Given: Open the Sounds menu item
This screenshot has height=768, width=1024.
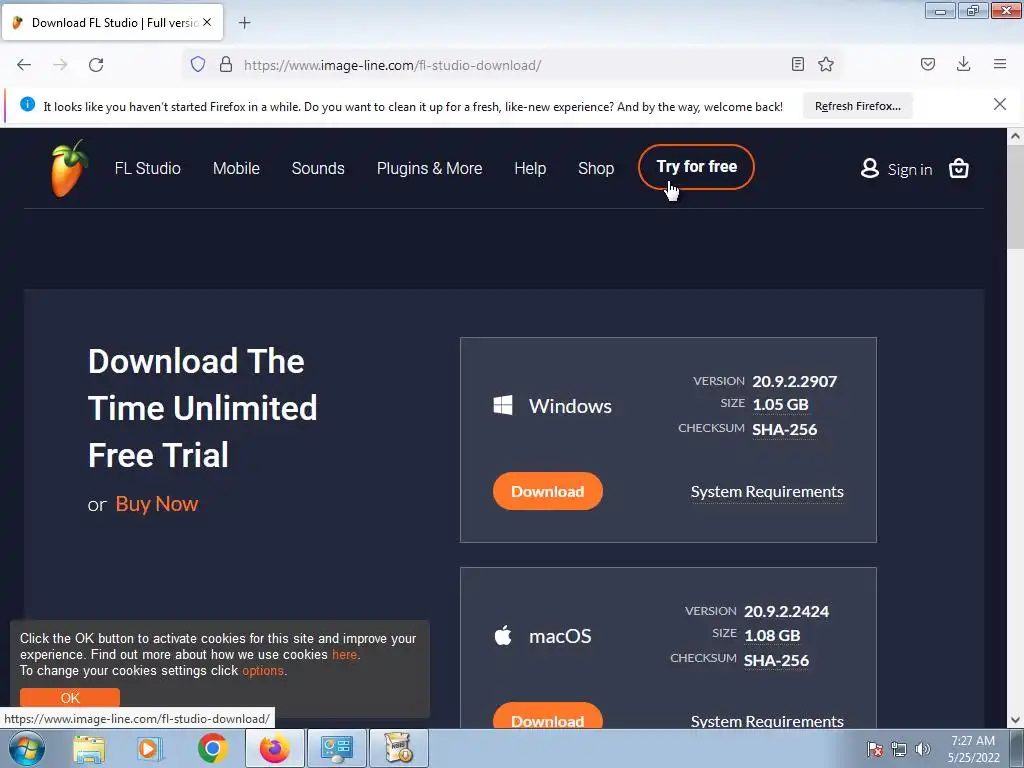Looking at the screenshot, I should [318, 168].
